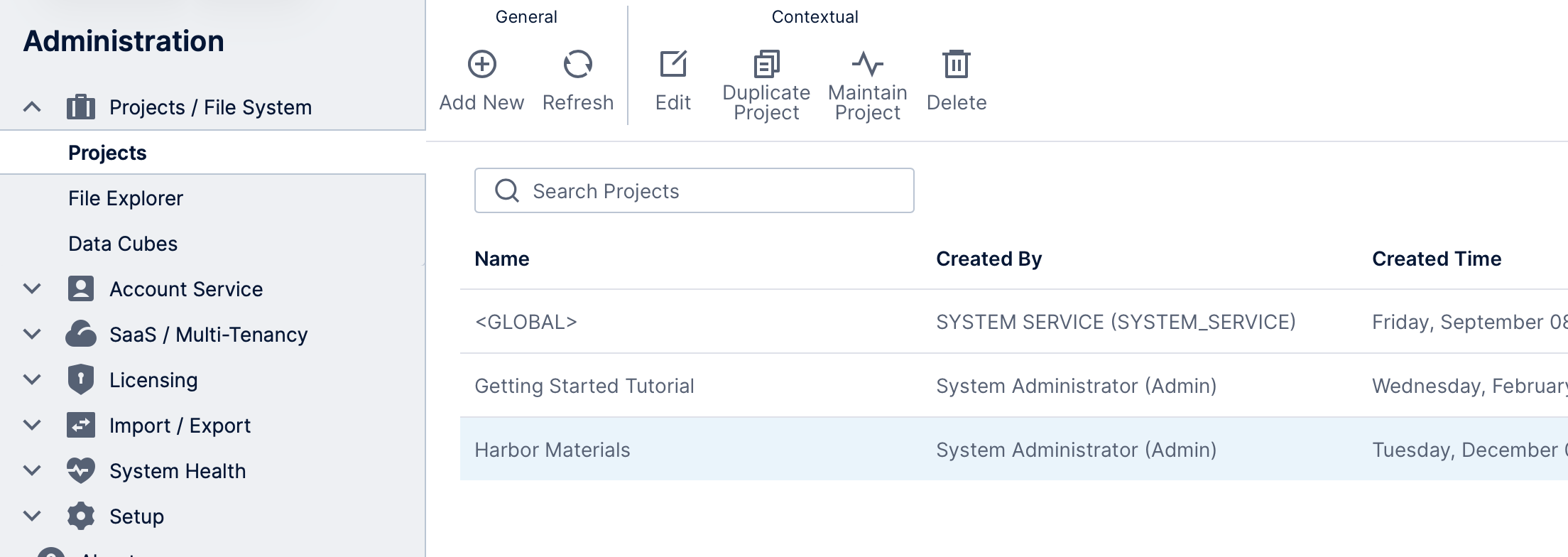Click the System Health heart icon
The width and height of the screenshot is (1568, 557).
coord(81,470)
